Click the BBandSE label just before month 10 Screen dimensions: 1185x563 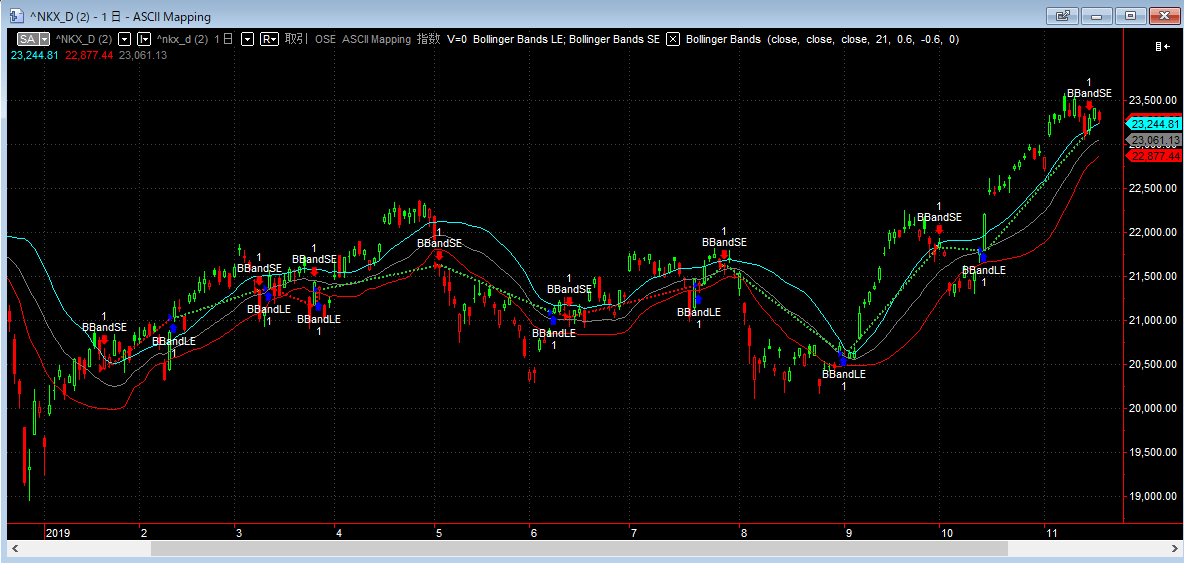[x=939, y=217]
